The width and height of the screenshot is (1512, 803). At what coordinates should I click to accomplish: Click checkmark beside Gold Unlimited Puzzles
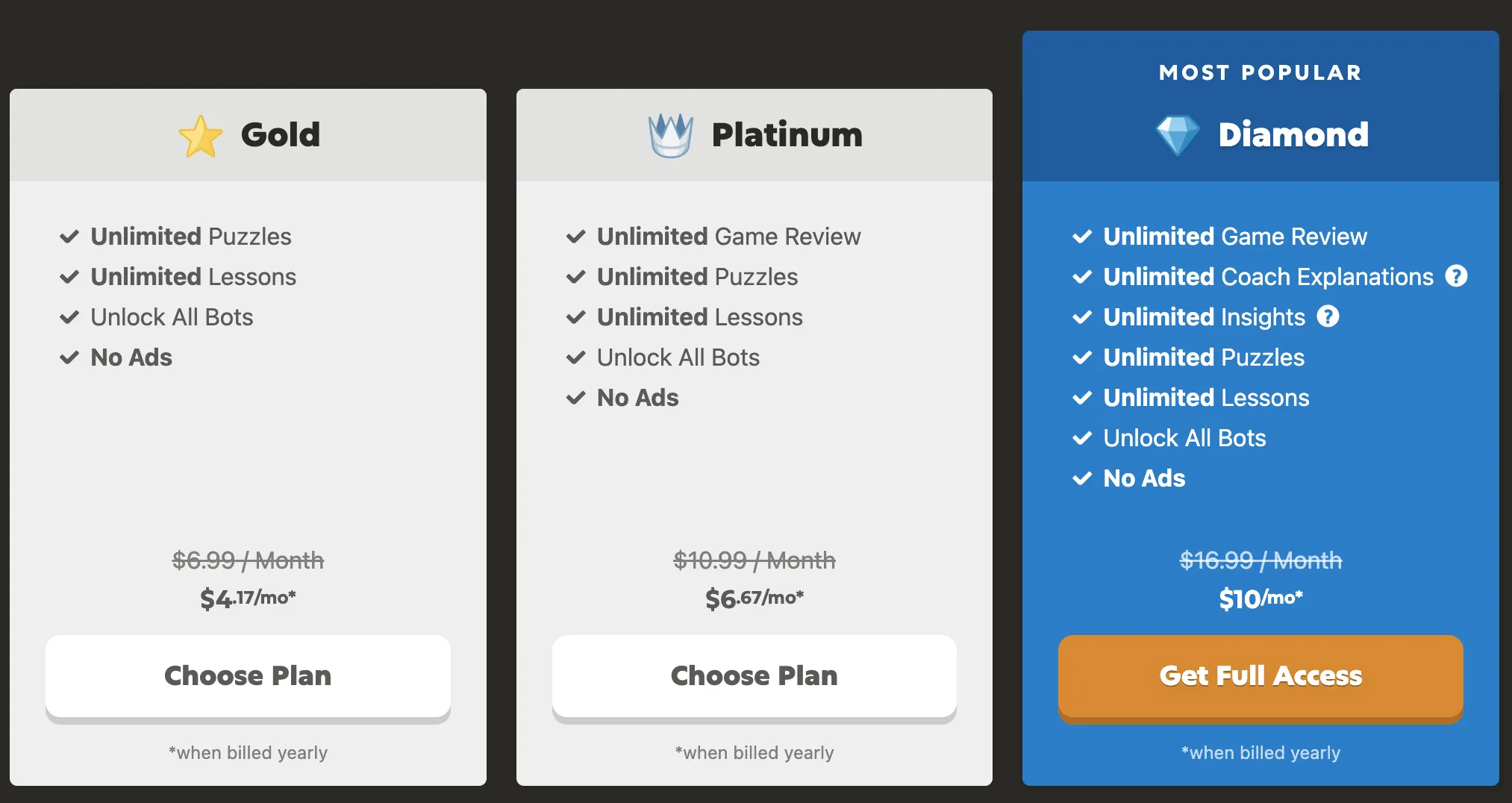click(x=69, y=237)
